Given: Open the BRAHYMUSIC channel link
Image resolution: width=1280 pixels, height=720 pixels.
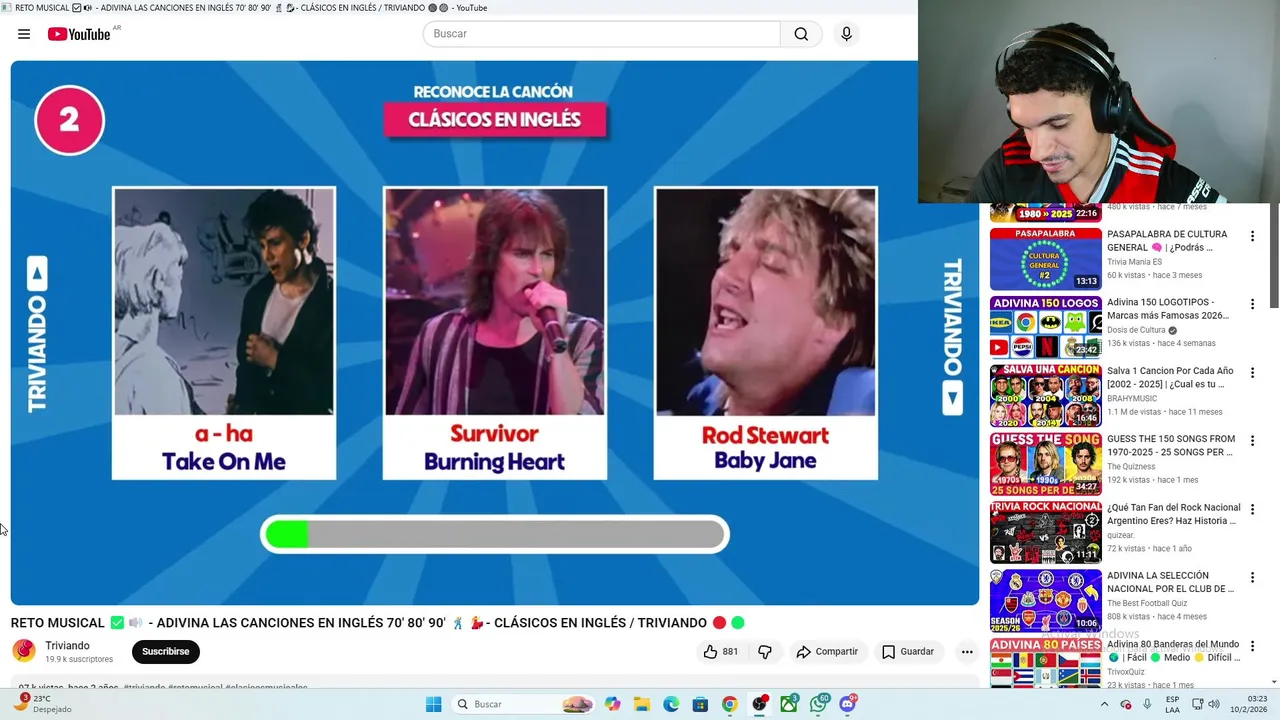Looking at the screenshot, I should click(1132, 398).
